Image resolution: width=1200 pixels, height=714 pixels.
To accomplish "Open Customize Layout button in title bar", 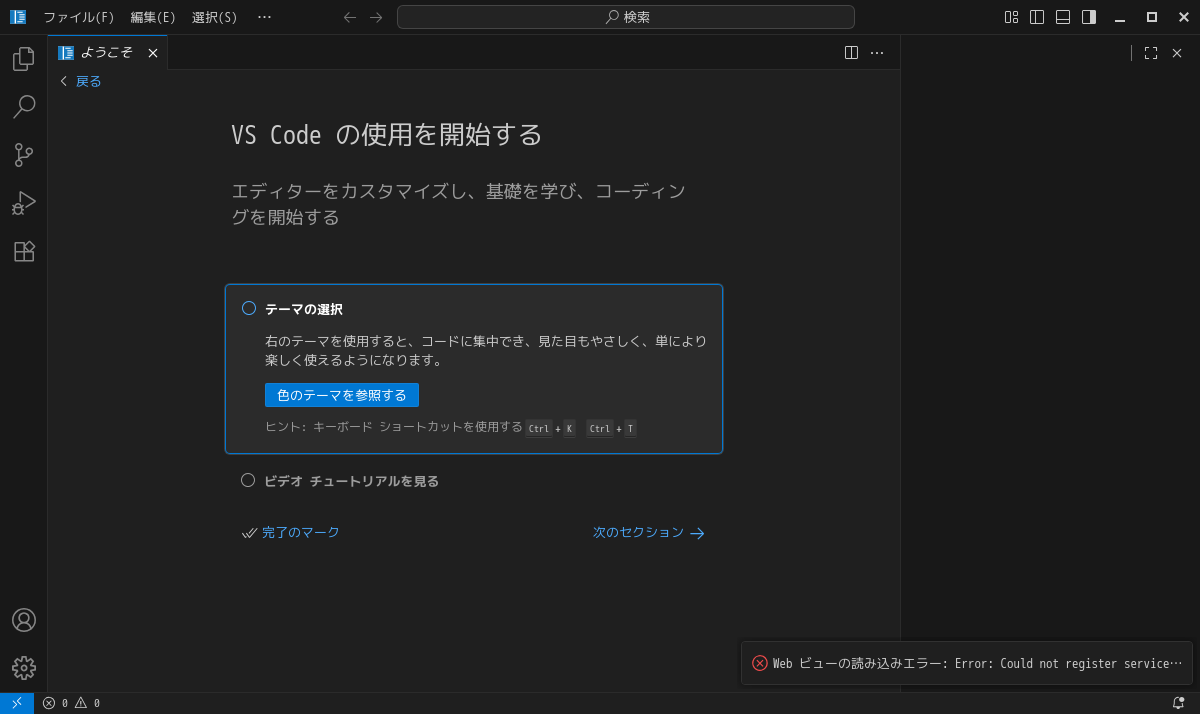I will click(1011, 17).
